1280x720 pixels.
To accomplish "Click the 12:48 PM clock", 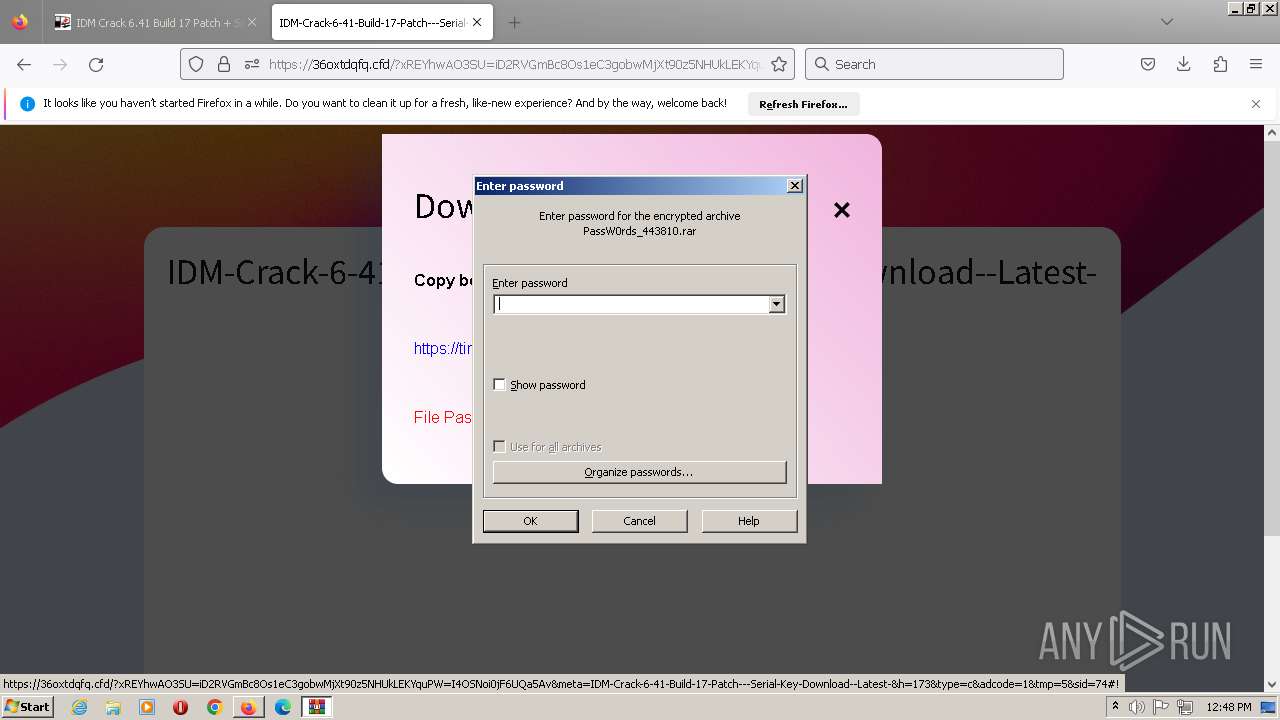I will [x=1229, y=707].
